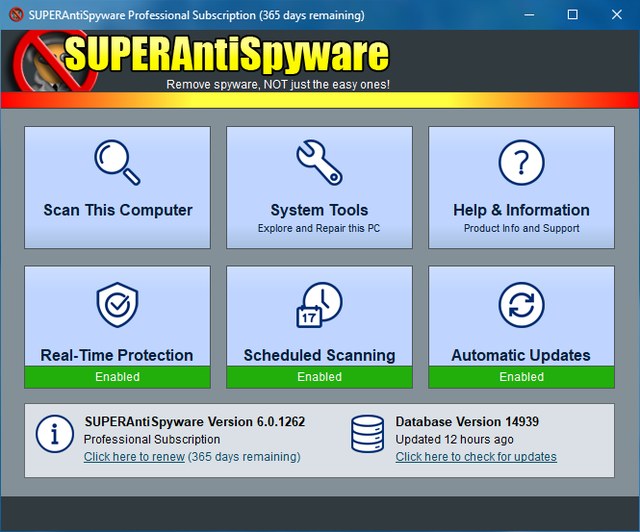Maximize the SUPERAntiSpyware window
640x532 pixels.
572,15
